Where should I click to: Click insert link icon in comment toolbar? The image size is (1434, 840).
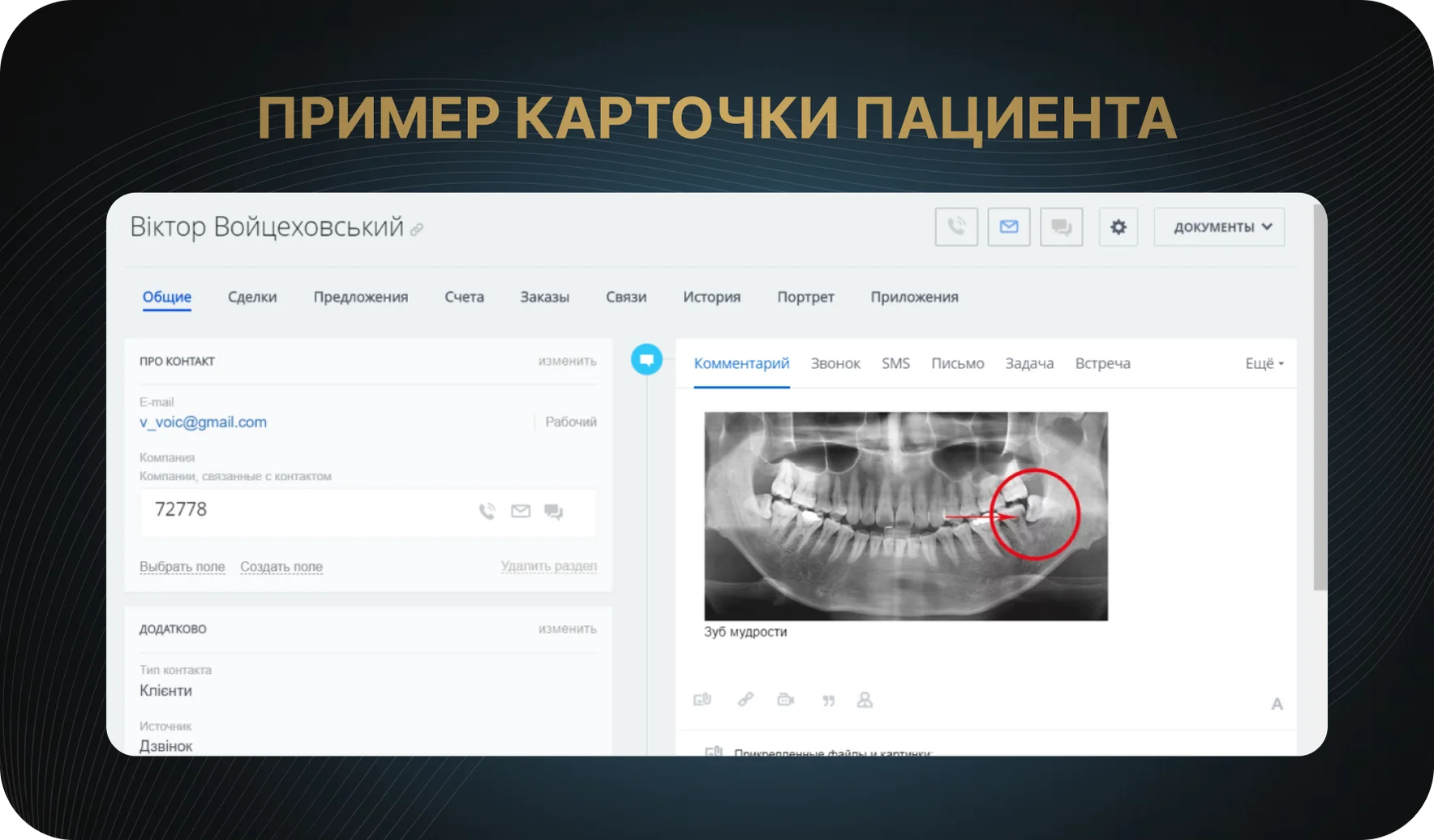[x=745, y=699]
